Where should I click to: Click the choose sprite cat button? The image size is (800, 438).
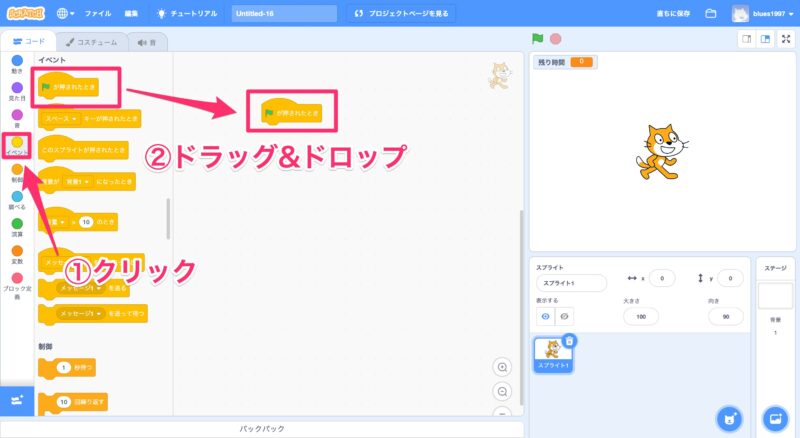pos(730,417)
